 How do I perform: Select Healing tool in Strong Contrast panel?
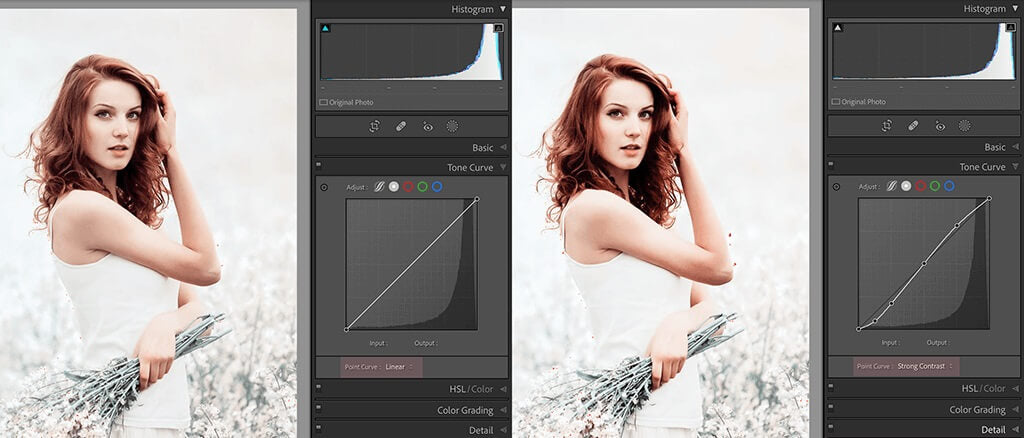914,126
